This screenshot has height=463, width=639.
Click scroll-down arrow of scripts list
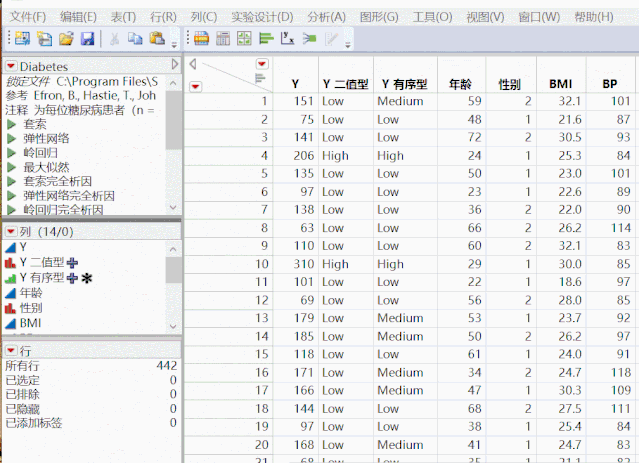pos(173,207)
